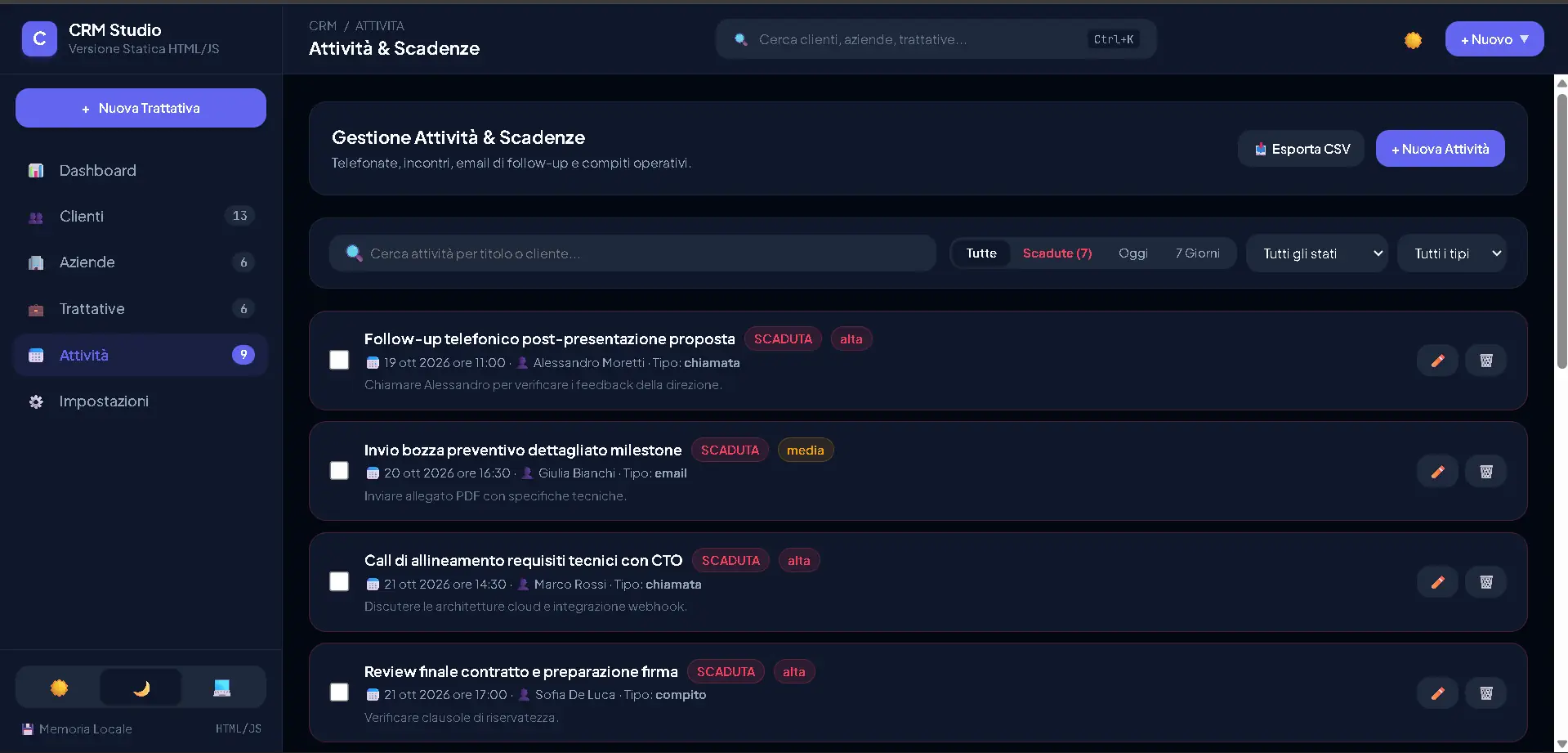Screen dimensions: 1568x753
Task: Click the scrollbar down arrow
Action: click(x=1561, y=745)
